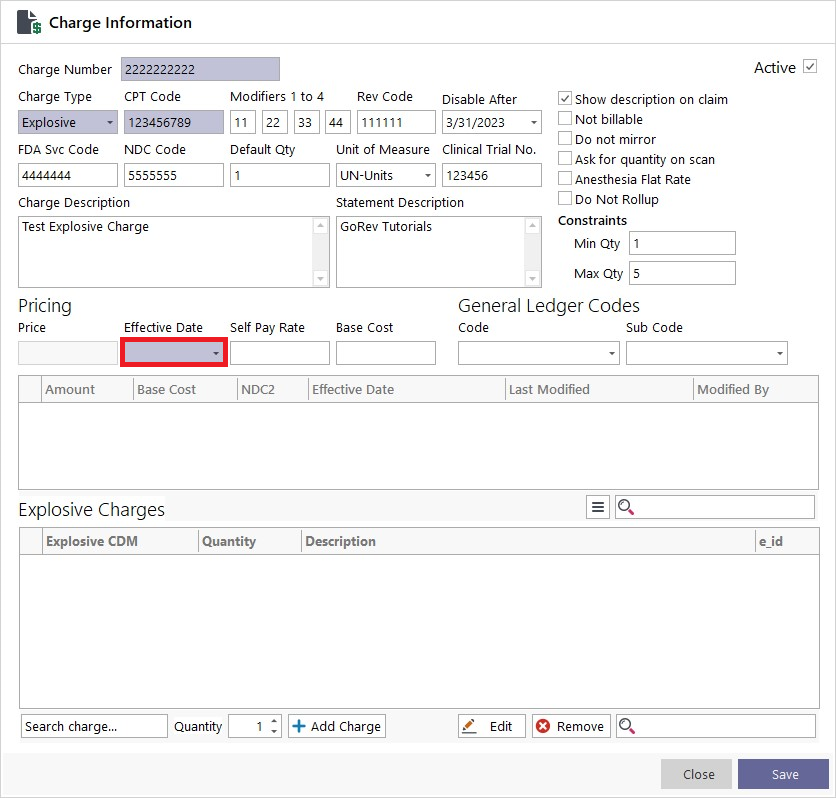836x798 pixels.
Task: Click the e_id column header
Action: [787, 541]
